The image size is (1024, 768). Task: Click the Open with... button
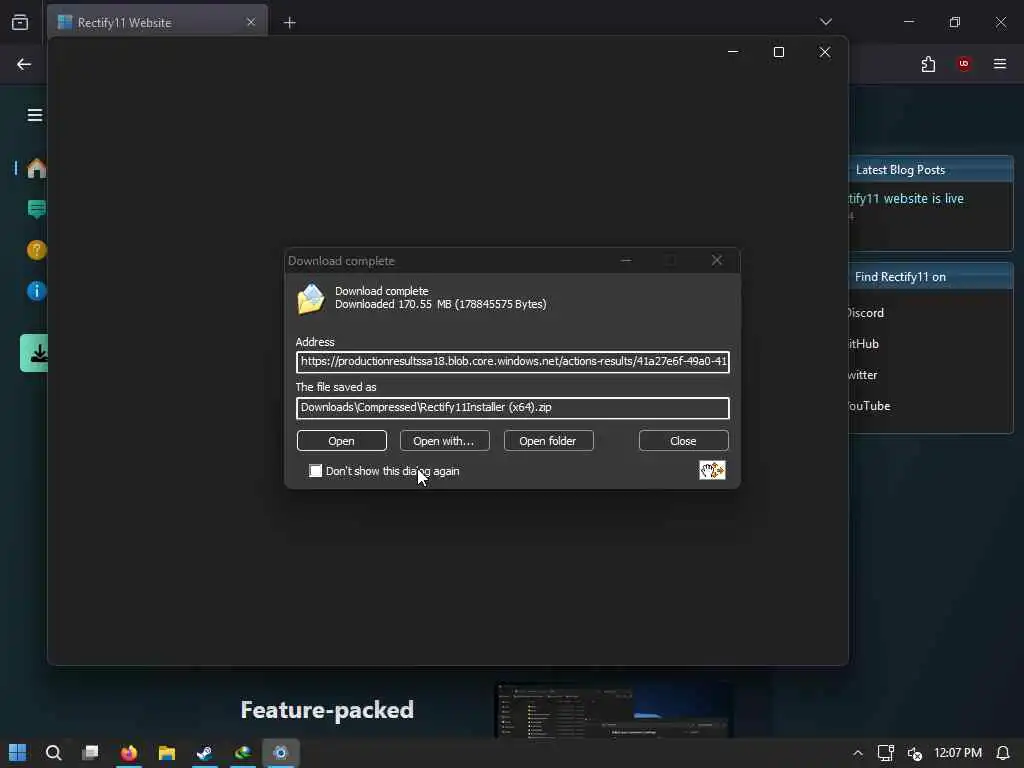coord(444,441)
